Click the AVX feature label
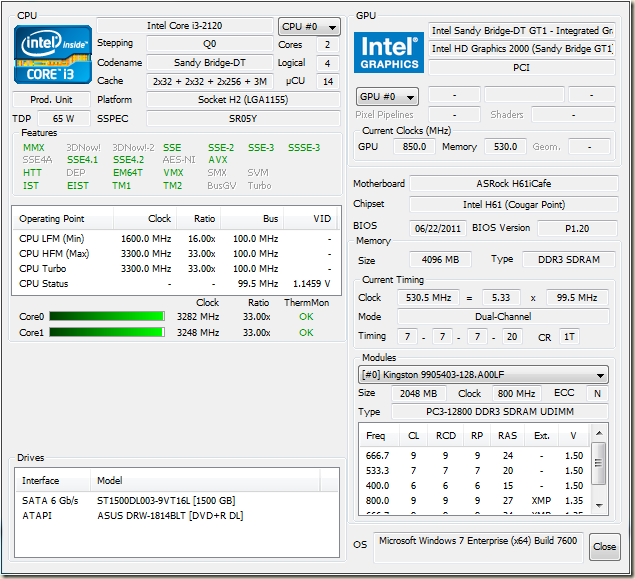Image resolution: width=635 pixels, height=579 pixels. (218, 160)
